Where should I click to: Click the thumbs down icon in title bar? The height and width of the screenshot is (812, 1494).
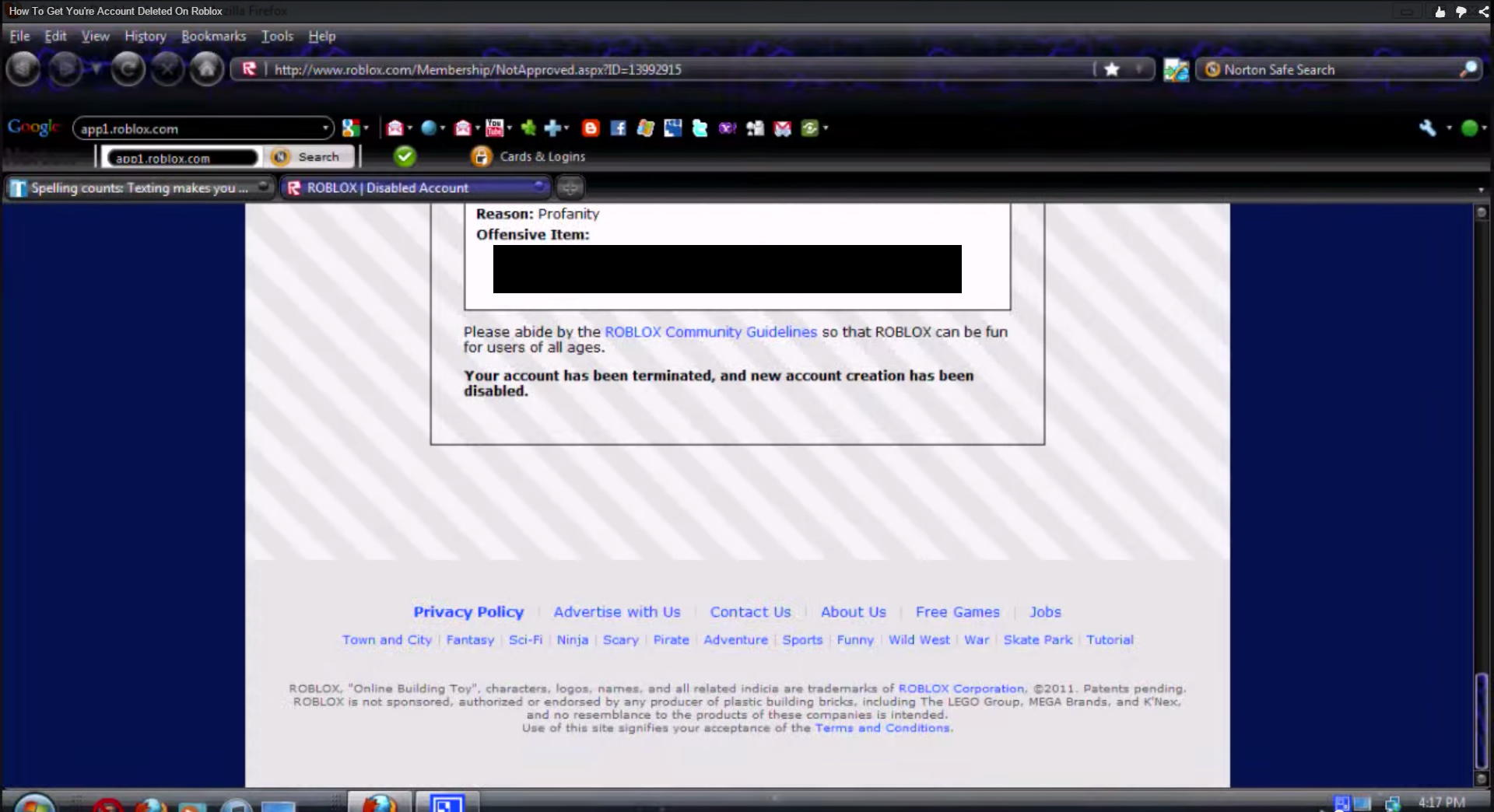(1461, 12)
